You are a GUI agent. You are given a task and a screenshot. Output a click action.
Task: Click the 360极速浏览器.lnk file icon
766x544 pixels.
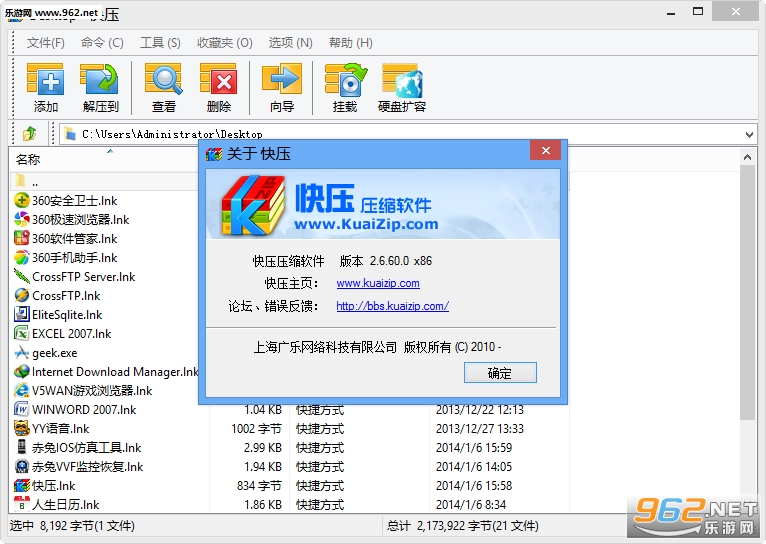(21, 219)
